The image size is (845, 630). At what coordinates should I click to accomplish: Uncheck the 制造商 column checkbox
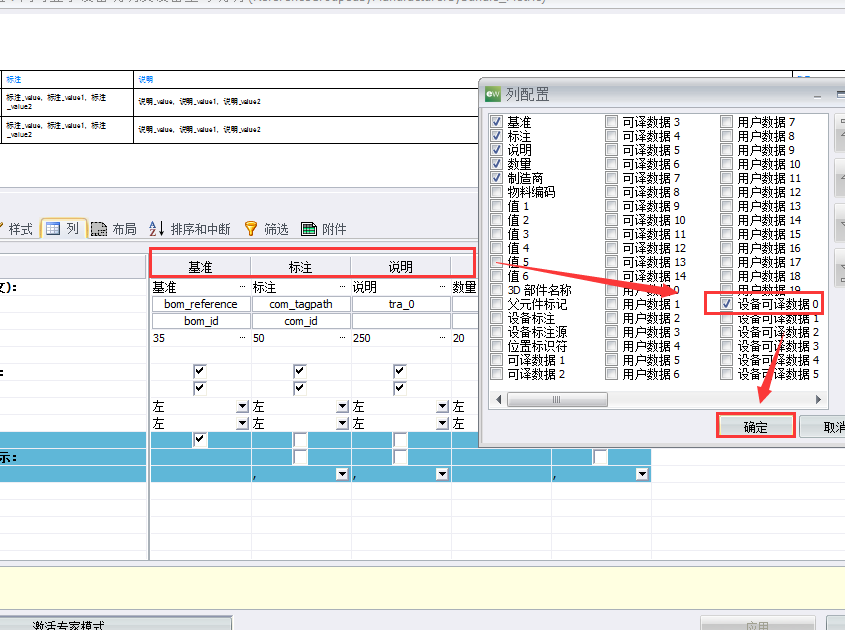pyautogui.click(x=496, y=178)
